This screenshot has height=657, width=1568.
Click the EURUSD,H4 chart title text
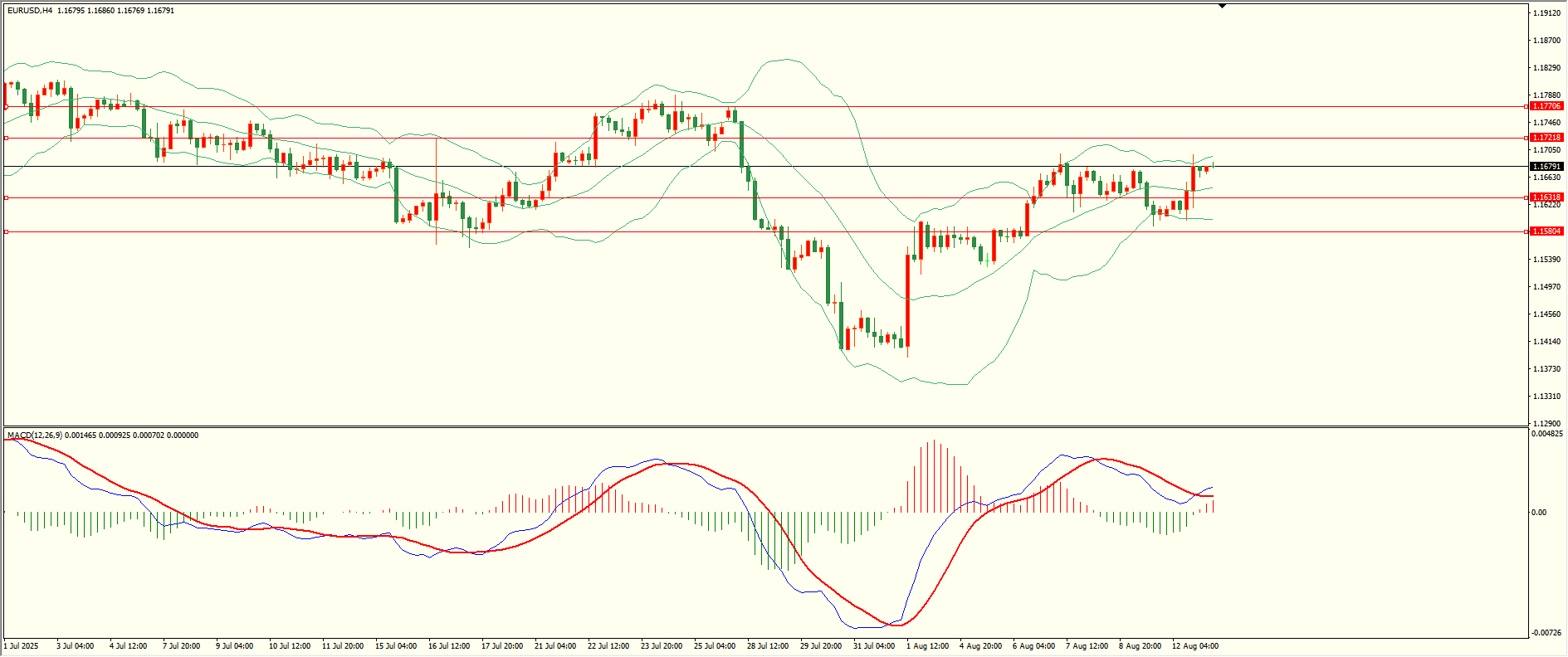(x=29, y=11)
